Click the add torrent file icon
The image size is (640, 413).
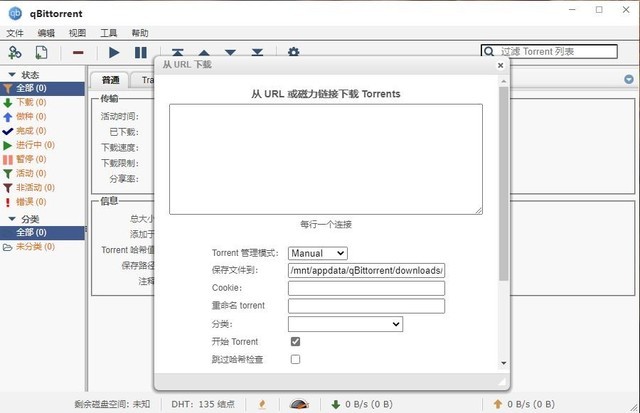pyautogui.click(x=41, y=53)
